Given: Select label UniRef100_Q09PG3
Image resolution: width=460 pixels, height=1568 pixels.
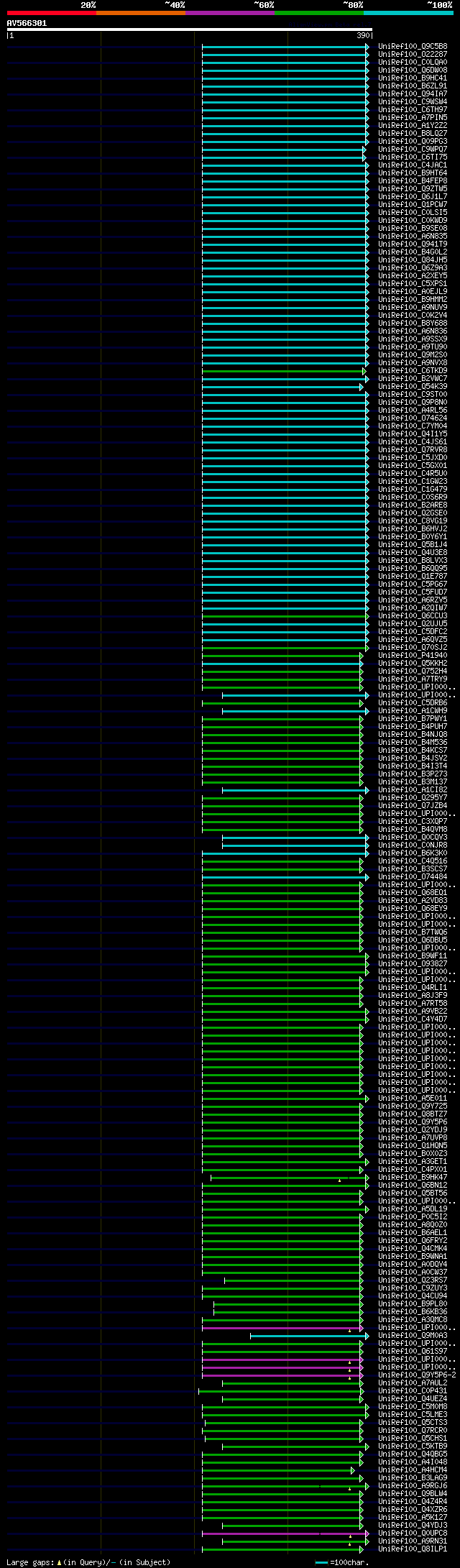Looking at the screenshot, I should (413, 141).
